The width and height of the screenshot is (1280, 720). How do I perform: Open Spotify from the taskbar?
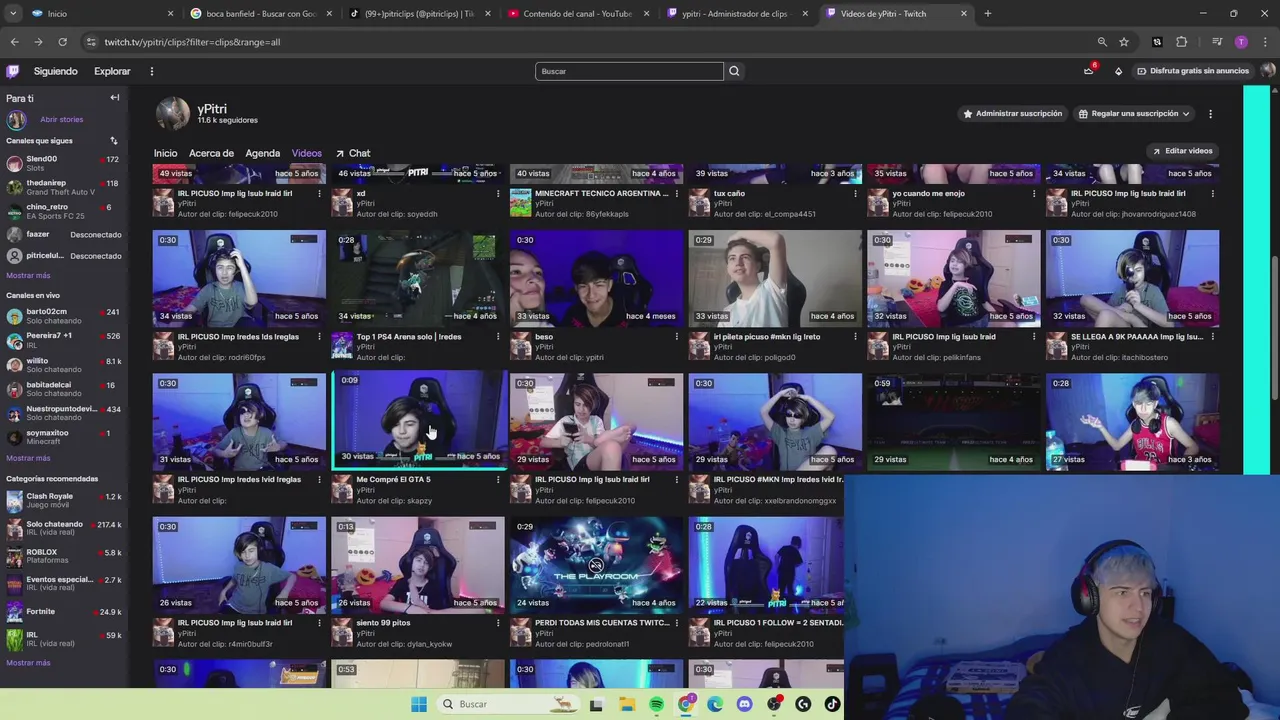tap(656, 704)
